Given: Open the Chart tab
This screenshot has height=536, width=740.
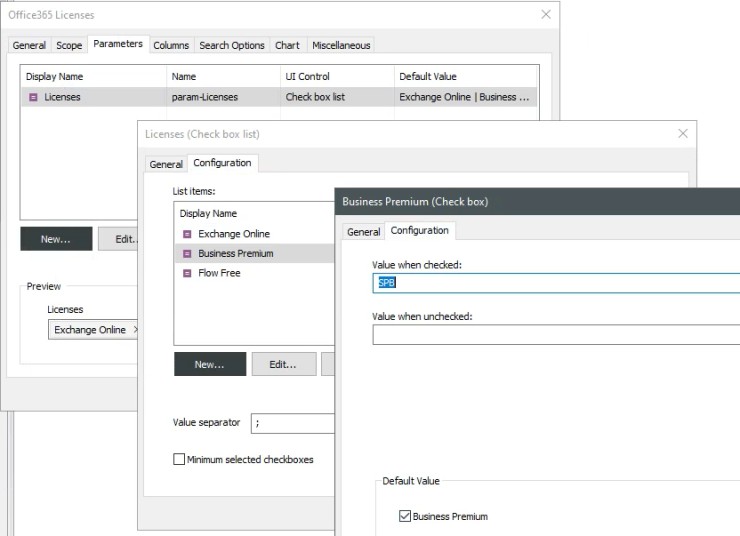Looking at the screenshot, I should click(287, 45).
